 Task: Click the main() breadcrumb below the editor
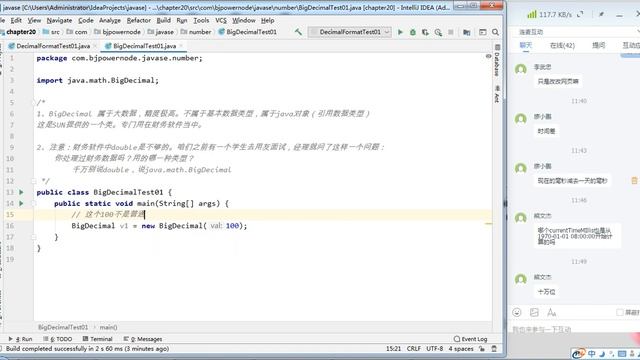point(108,327)
